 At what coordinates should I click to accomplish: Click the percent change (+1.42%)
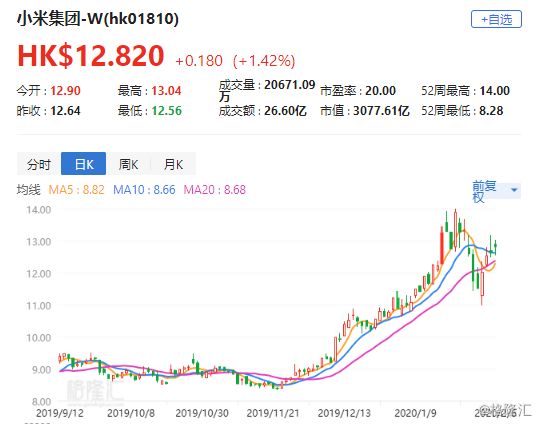point(264,61)
